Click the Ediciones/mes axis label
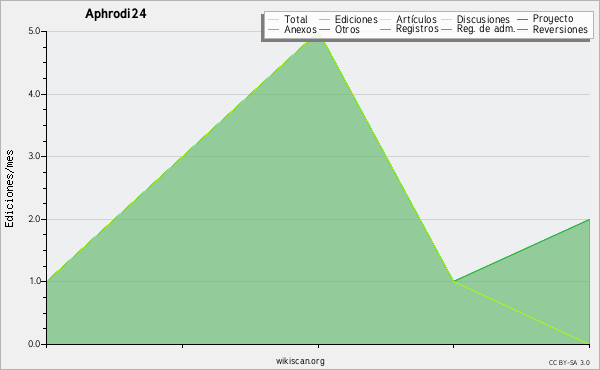Screen dimensions: 600x370 tap(9, 189)
